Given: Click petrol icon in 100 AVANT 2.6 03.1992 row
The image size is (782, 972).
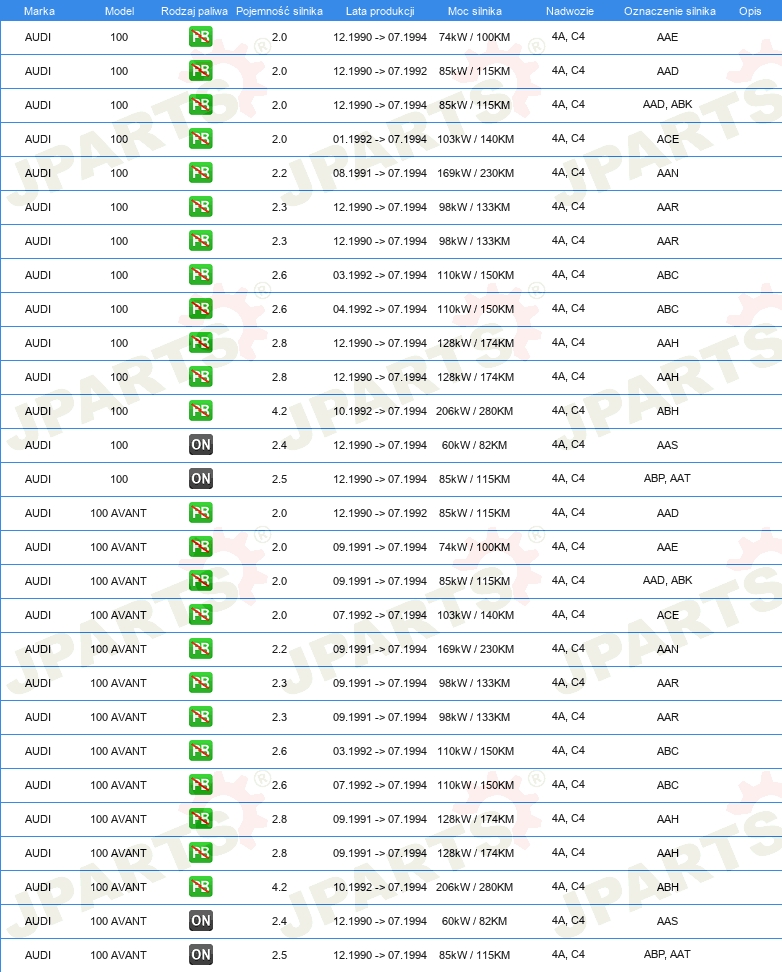Looking at the screenshot, I should pyautogui.click(x=200, y=751).
